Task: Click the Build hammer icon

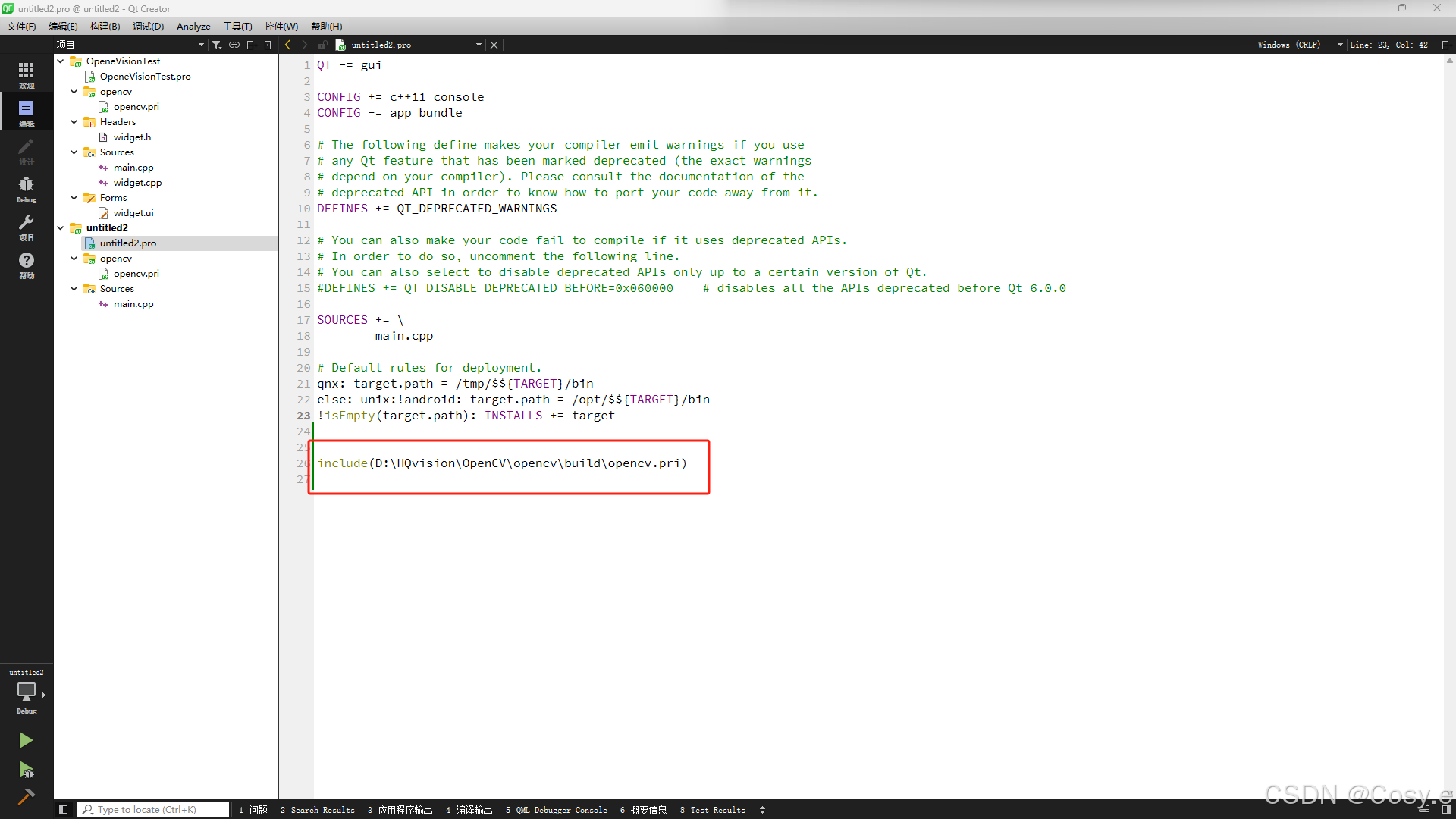Action: pyautogui.click(x=25, y=797)
